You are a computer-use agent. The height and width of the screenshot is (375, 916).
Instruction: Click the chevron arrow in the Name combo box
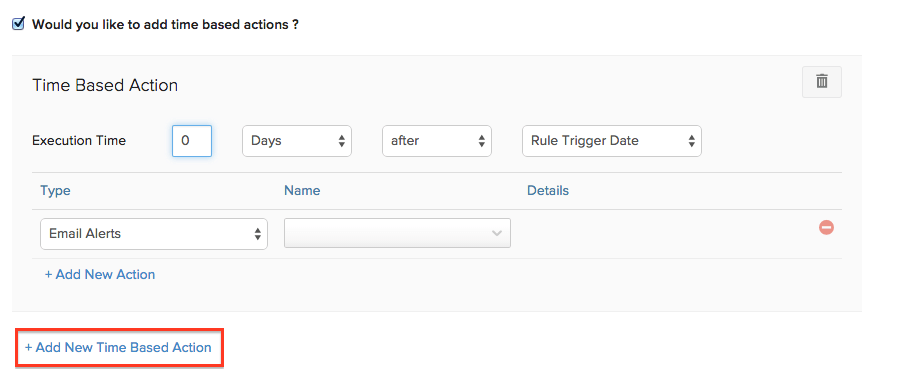[x=497, y=234]
